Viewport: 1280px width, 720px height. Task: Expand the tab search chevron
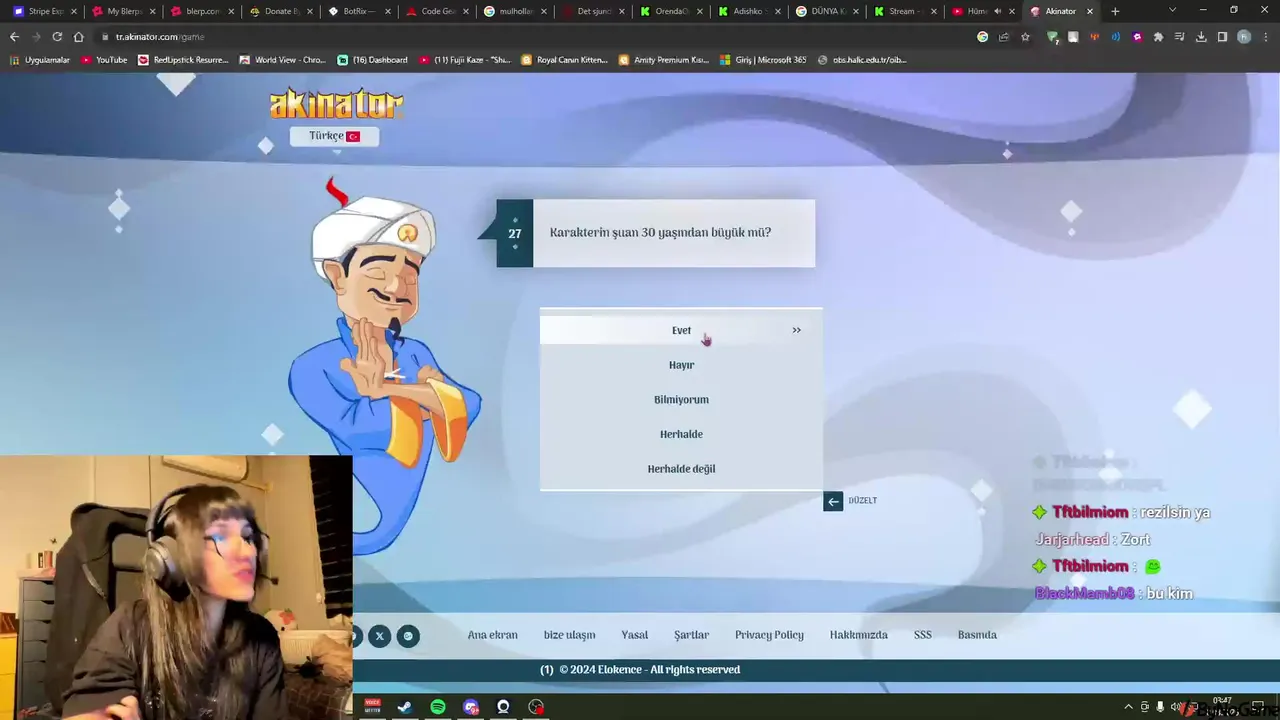coord(1173,11)
